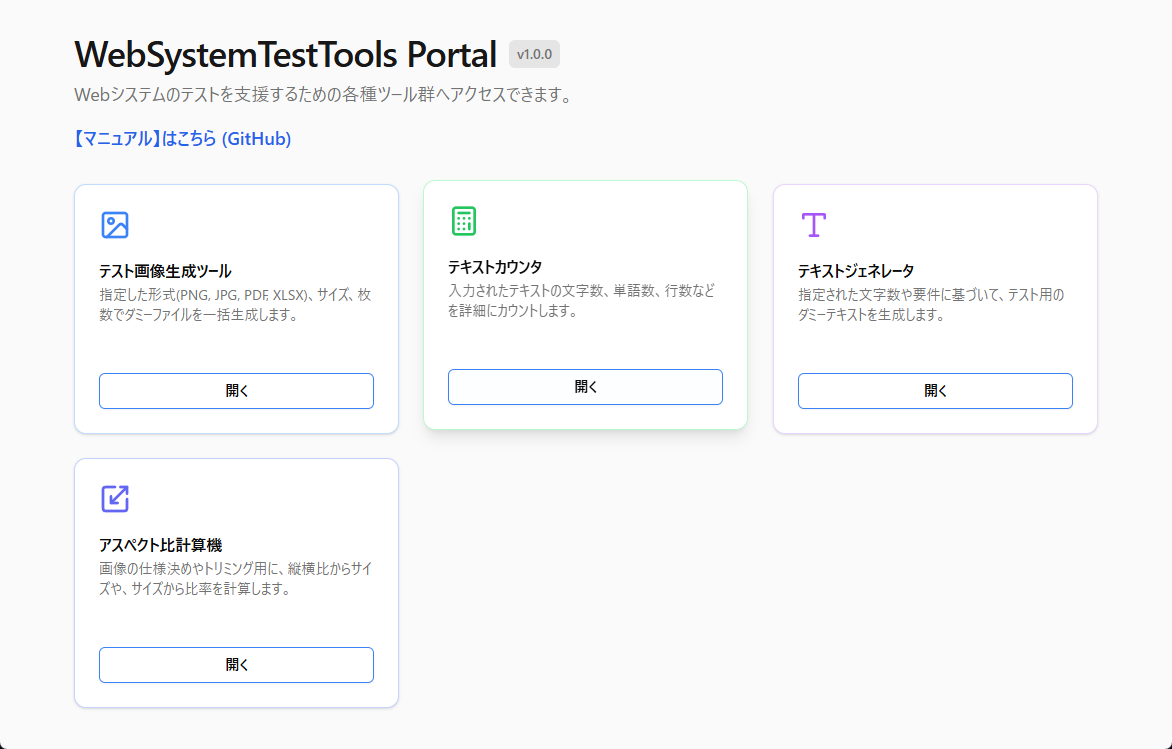Image resolution: width=1172 pixels, height=749 pixels.
Task: Launch テキストジェネレータ using its 開く button
Action: pos(935,391)
